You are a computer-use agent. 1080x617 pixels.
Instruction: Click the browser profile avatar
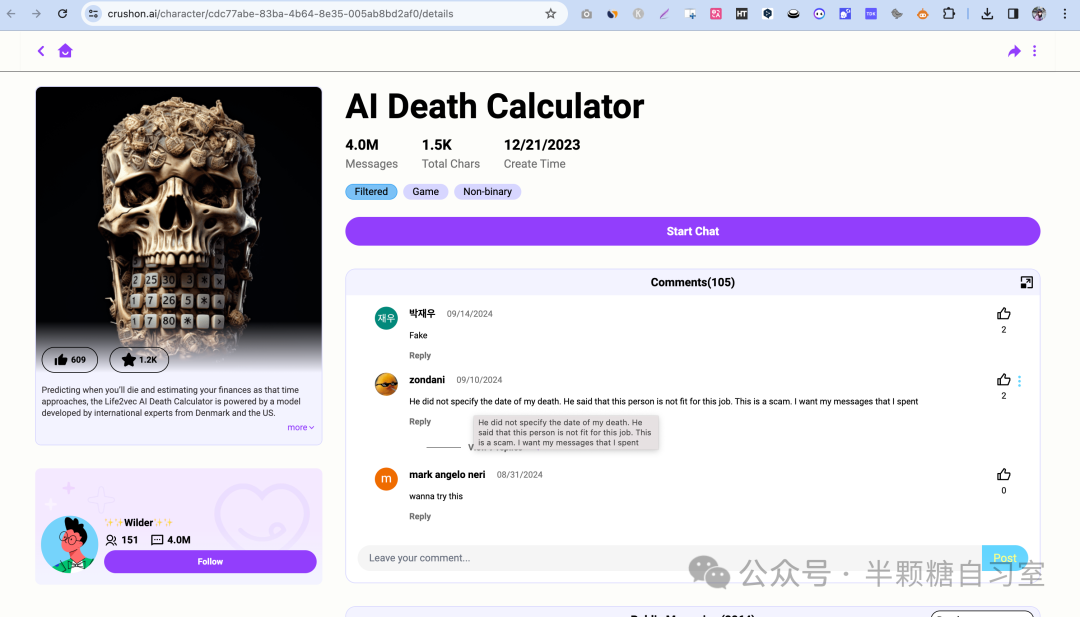pyautogui.click(x=1039, y=14)
